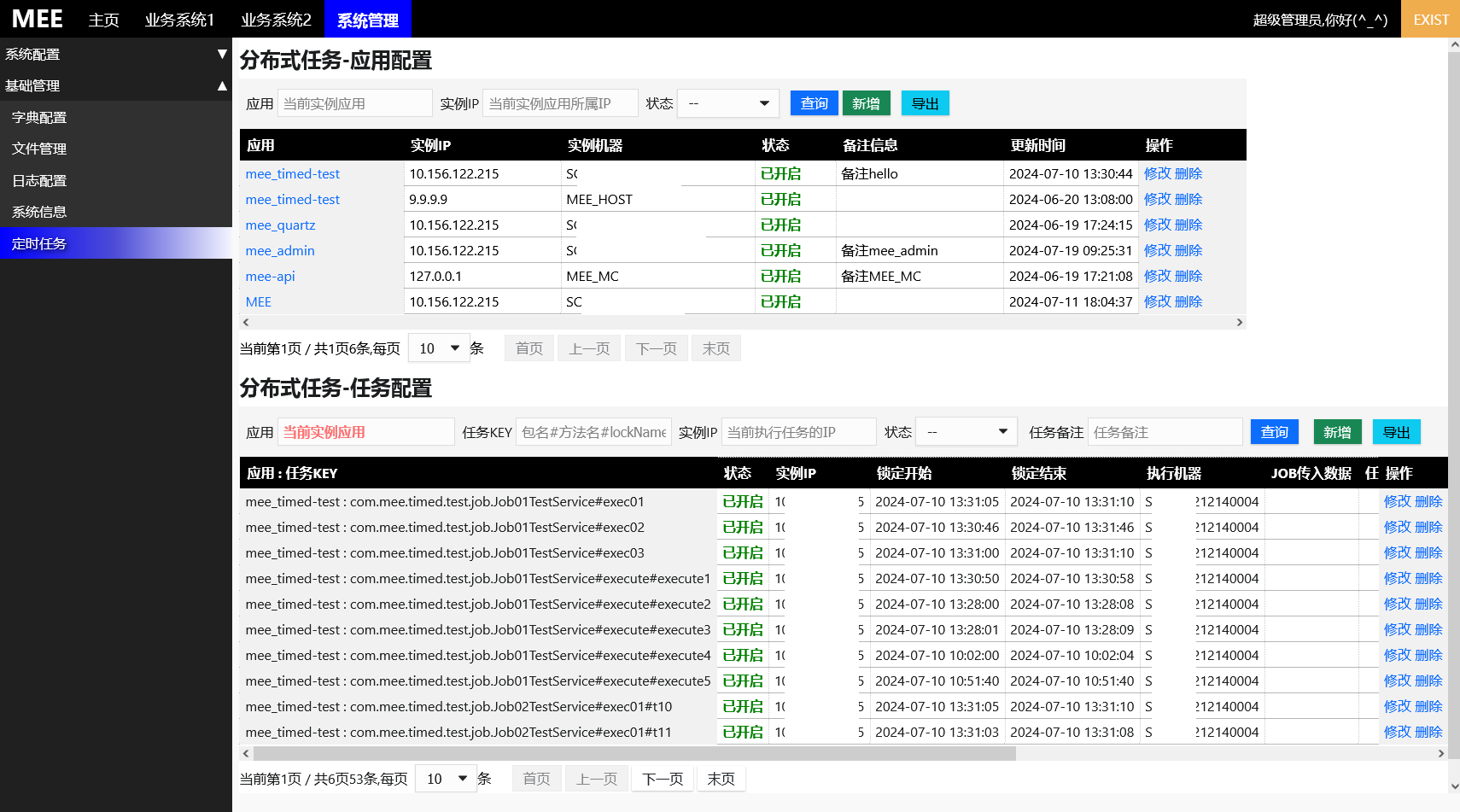Click 导出 button in 应用配置
Image resolution: width=1460 pixels, height=812 pixels.
pos(926,103)
